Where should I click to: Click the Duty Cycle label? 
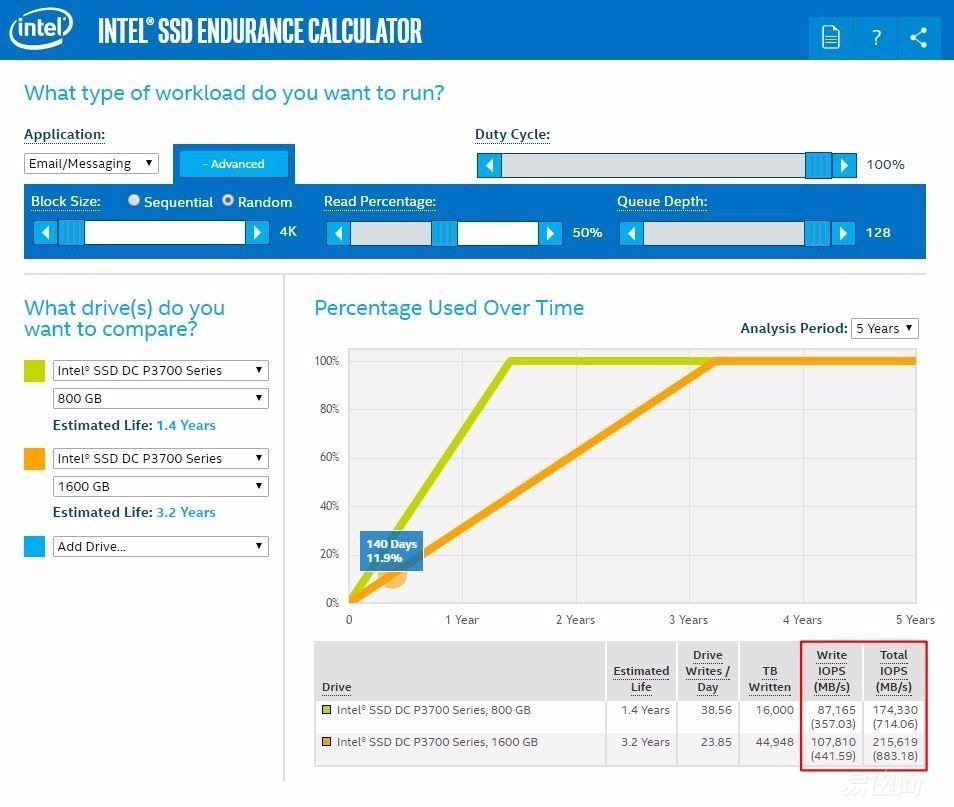tap(512, 134)
